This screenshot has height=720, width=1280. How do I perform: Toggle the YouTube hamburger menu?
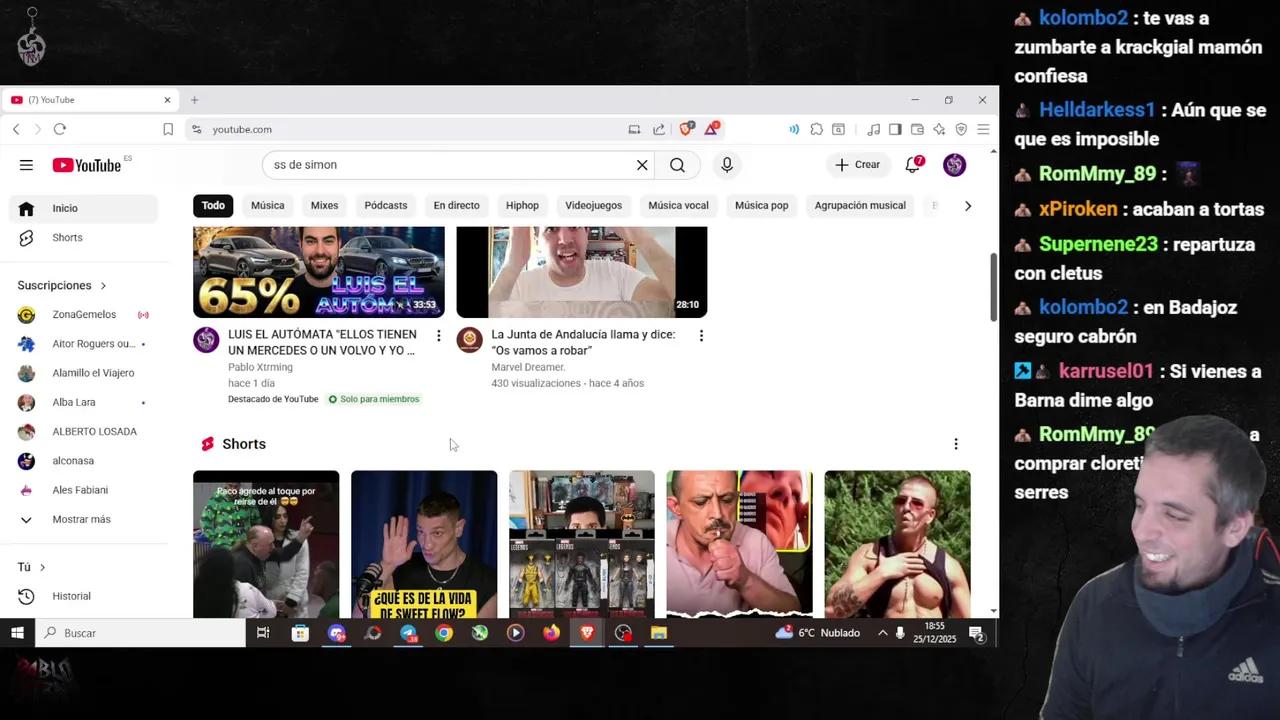point(26,165)
